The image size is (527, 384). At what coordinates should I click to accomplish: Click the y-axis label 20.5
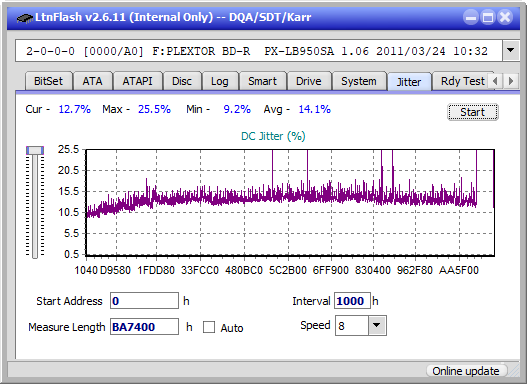68,170
